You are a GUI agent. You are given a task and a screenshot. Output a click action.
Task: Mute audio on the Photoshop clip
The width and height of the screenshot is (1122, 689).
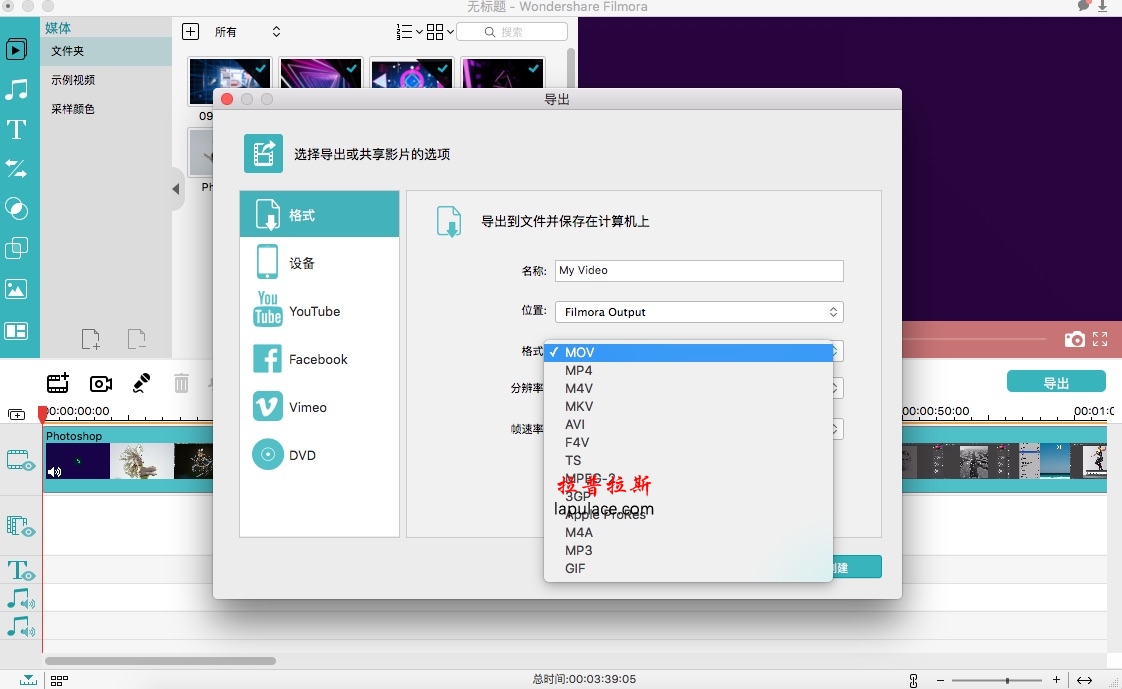pyautogui.click(x=54, y=471)
